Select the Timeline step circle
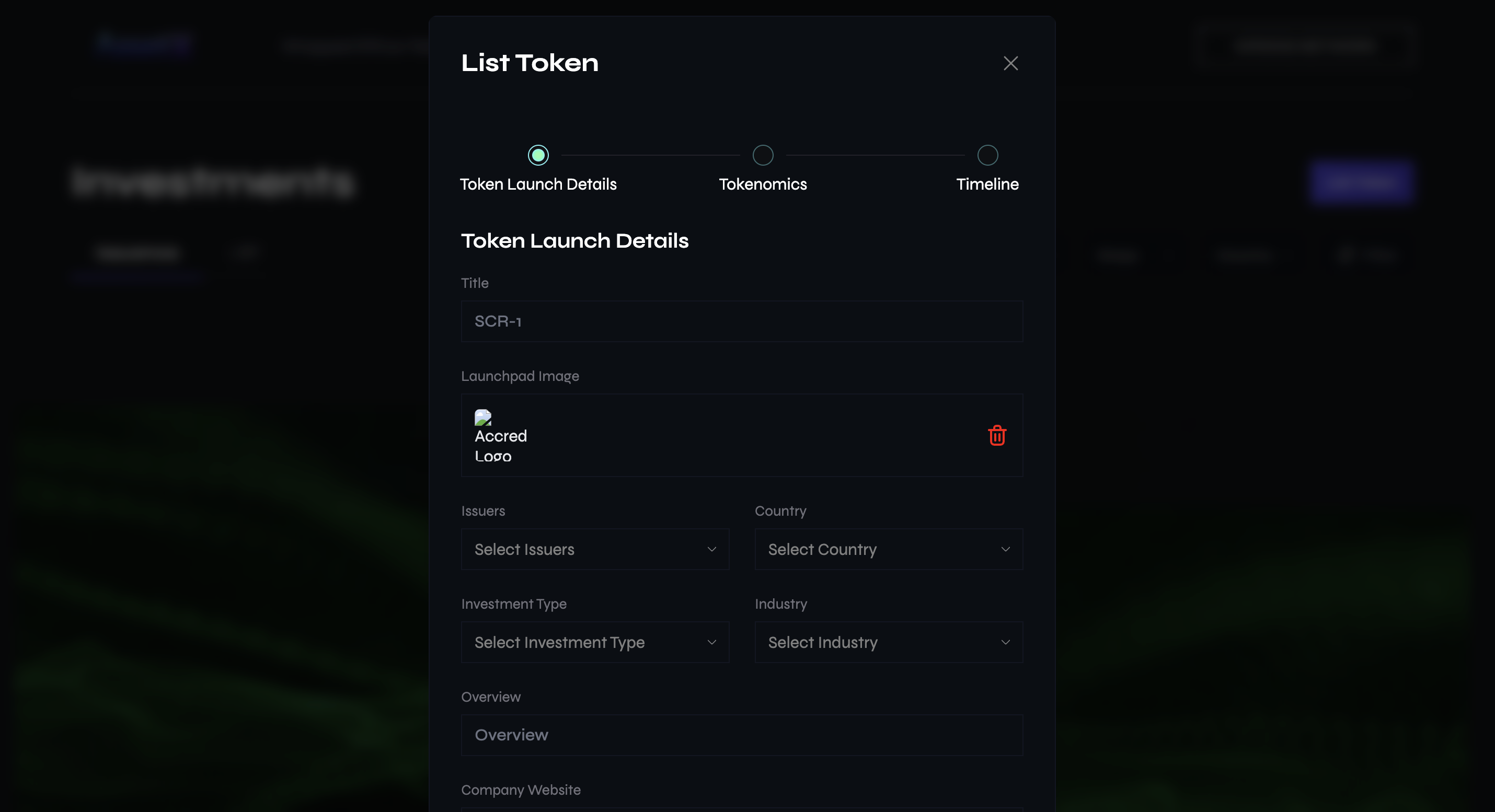 tap(987, 155)
